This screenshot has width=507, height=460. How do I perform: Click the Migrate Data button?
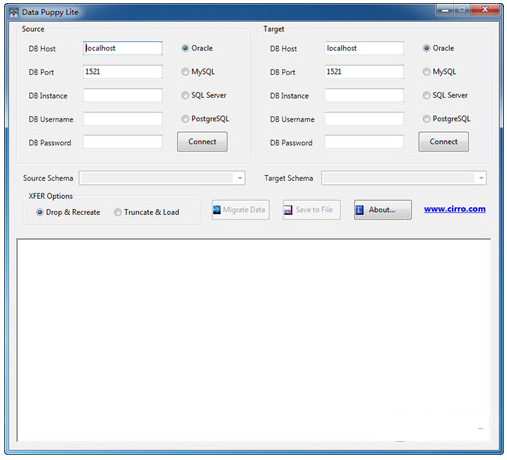coord(240,210)
